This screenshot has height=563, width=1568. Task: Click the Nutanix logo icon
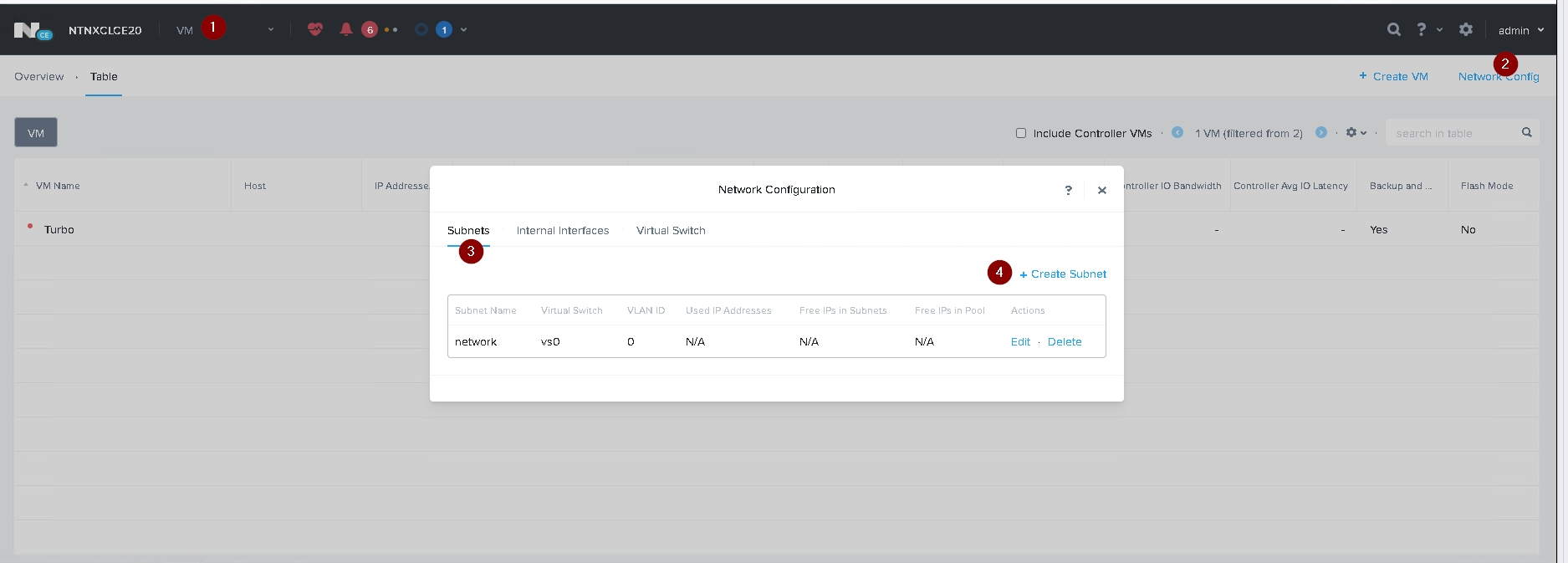coord(32,30)
